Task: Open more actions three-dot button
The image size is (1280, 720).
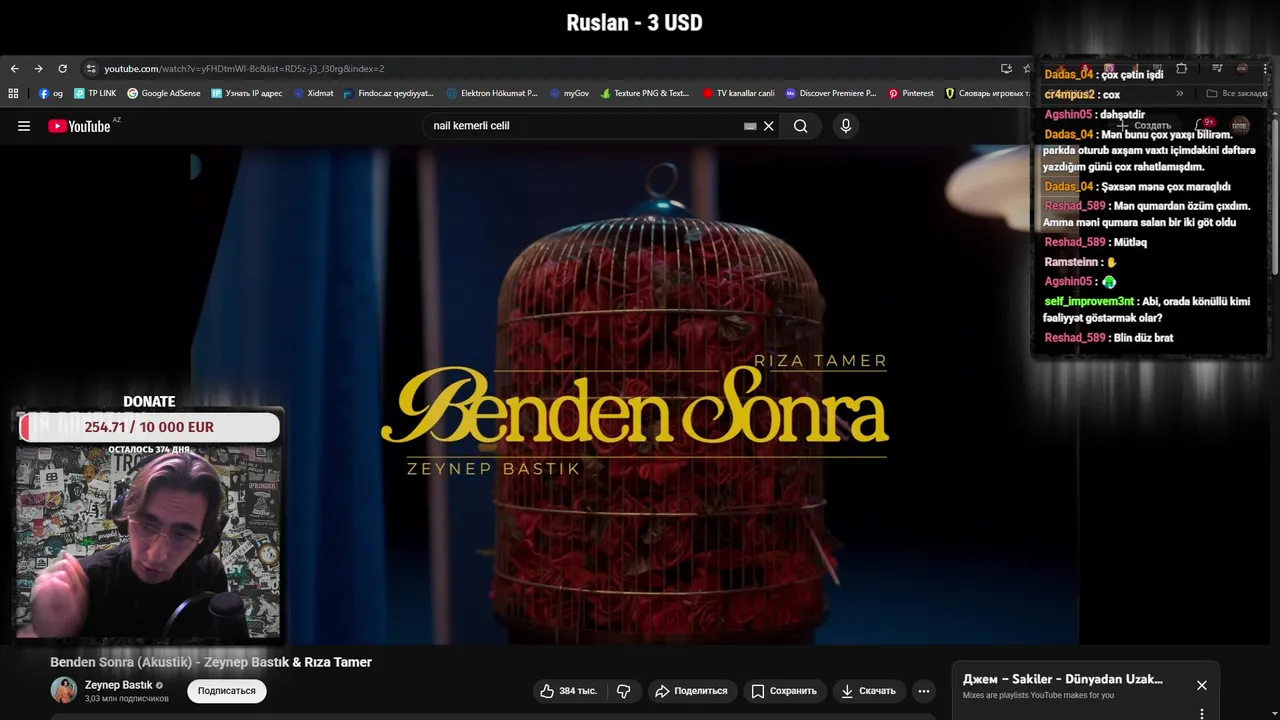Action: [924, 691]
